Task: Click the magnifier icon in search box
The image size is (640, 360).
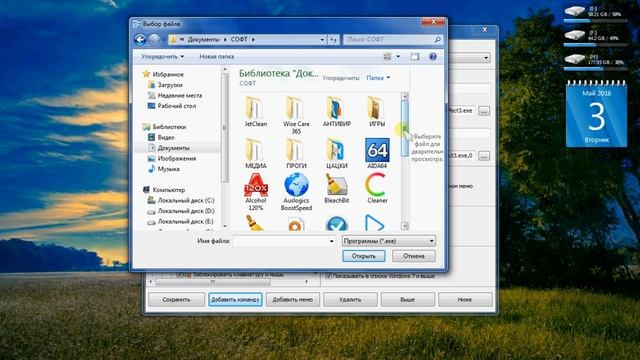Action: (x=437, y=40)
